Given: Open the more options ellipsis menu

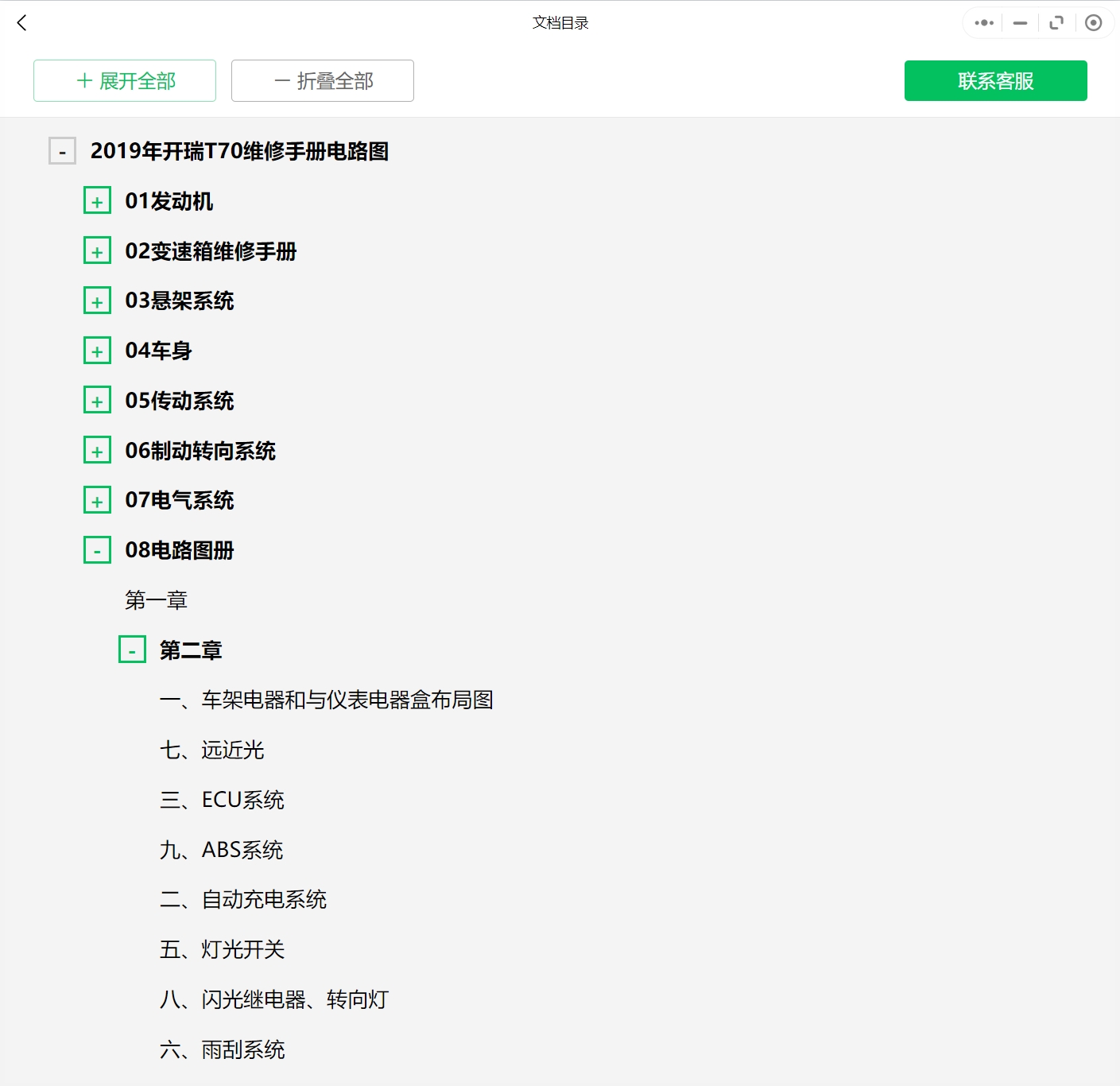Looking at the screenshot, I should pyautogui.click(x=982, y=23).
